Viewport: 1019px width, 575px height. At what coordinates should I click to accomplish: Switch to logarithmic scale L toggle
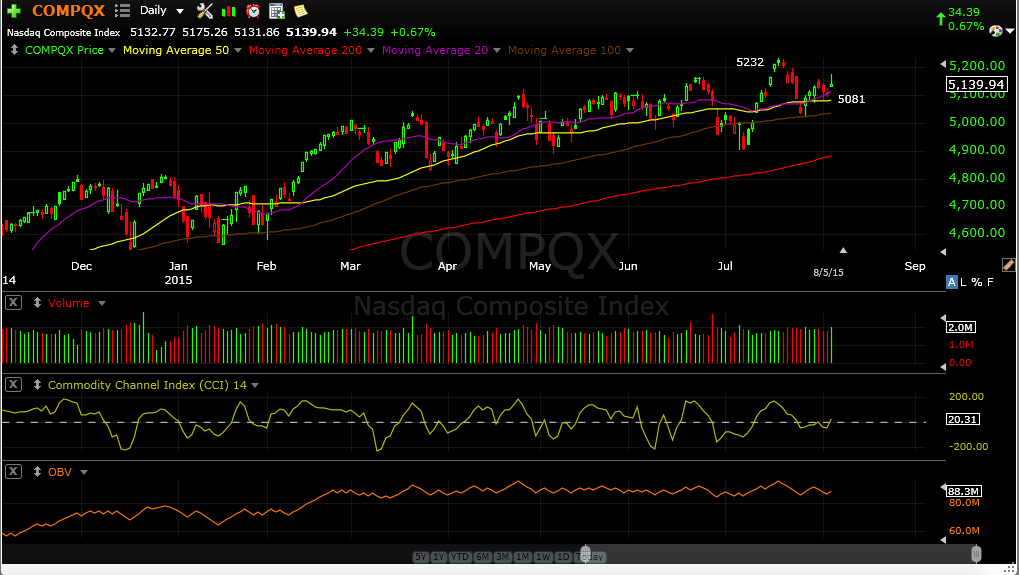964,282
